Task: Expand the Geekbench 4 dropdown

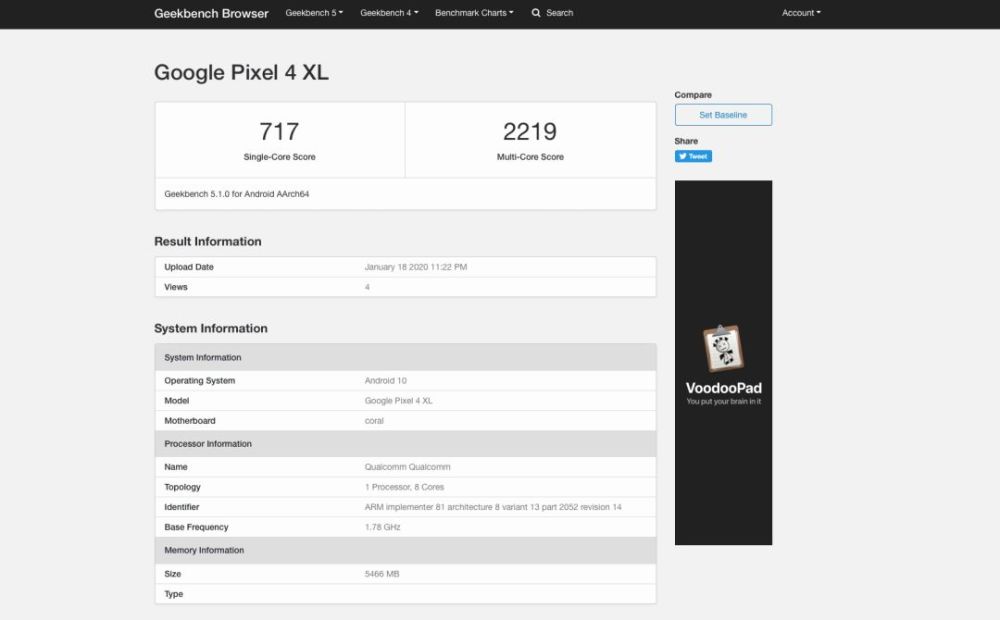Action: [389, 13]
